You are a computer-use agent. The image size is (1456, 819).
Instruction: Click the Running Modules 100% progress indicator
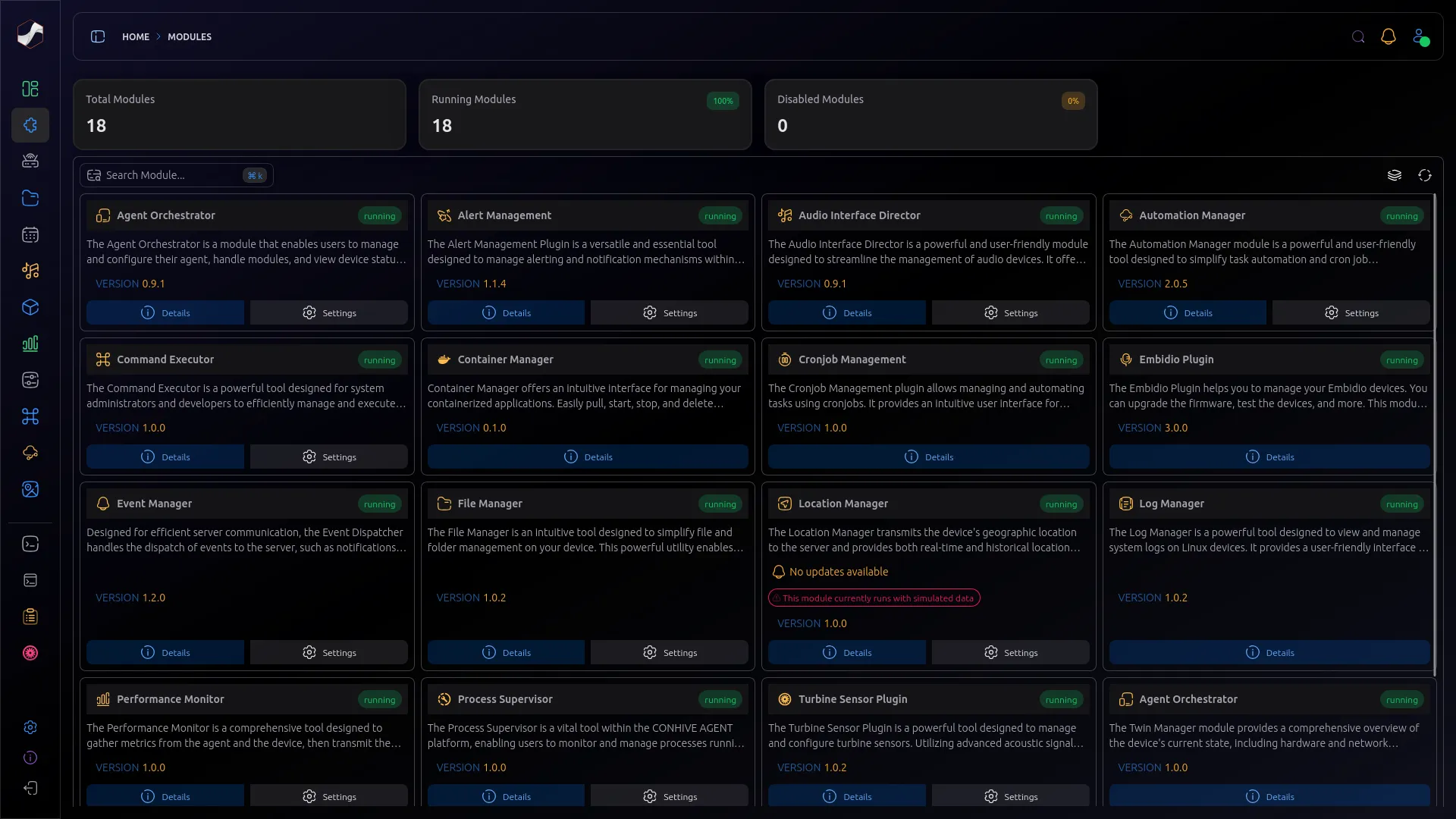pos(723,101)
